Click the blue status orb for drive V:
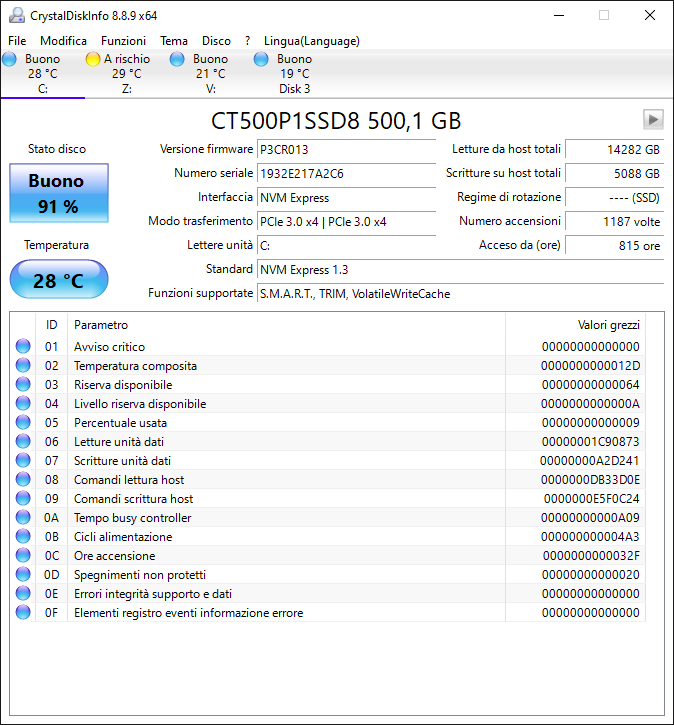The image size is (674, 725). [177, 59]
